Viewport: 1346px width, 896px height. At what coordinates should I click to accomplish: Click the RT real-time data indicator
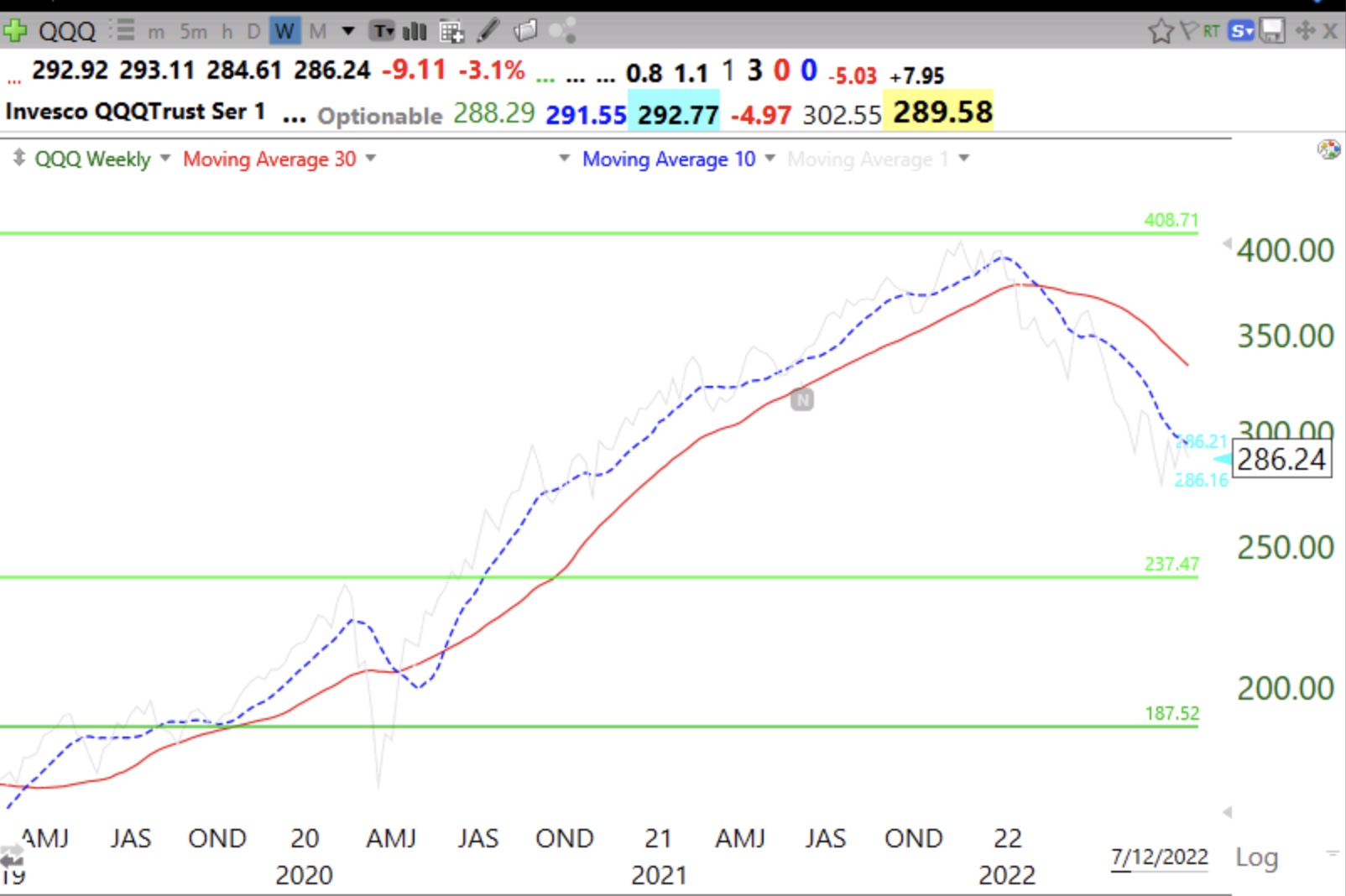click(x=1210, y=31)
